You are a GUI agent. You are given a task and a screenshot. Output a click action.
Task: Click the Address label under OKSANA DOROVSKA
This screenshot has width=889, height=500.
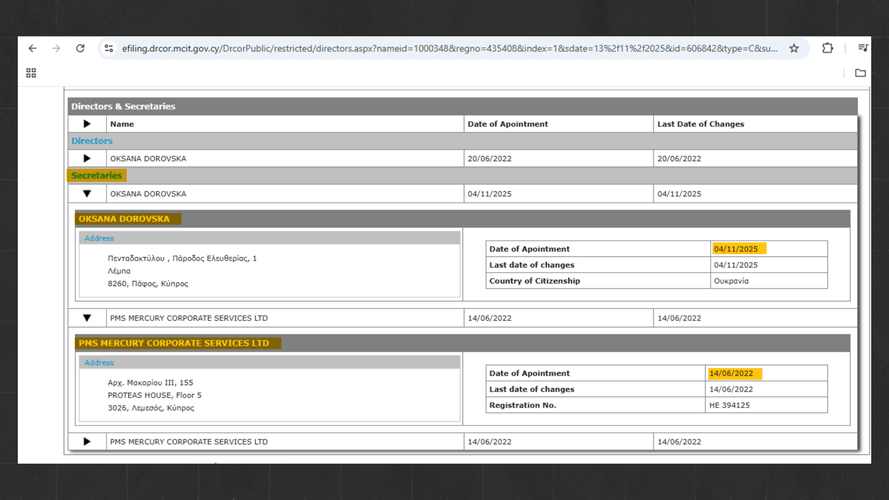99,238
